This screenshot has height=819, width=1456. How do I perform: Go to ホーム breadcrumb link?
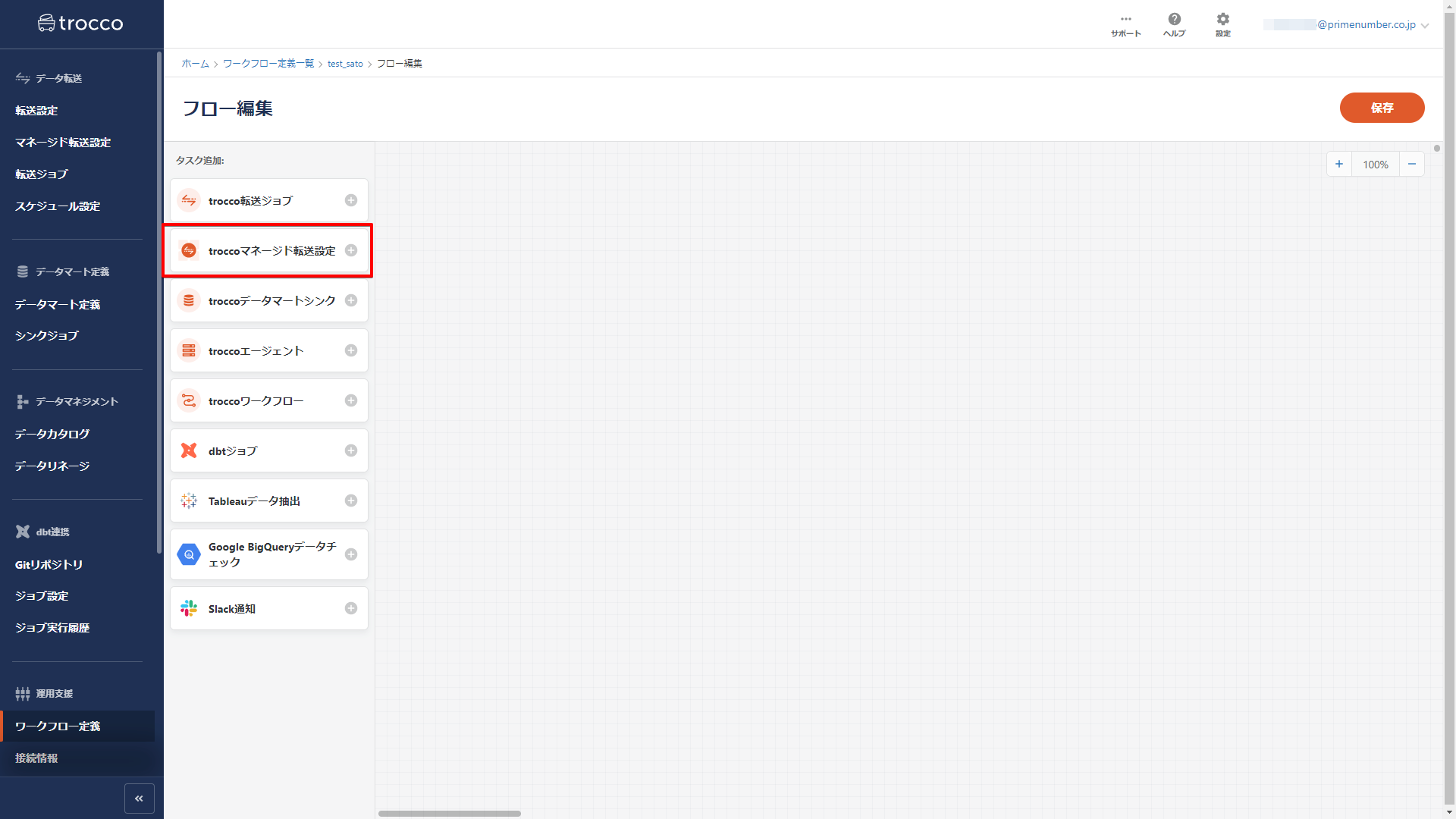(x=195, y=64)
